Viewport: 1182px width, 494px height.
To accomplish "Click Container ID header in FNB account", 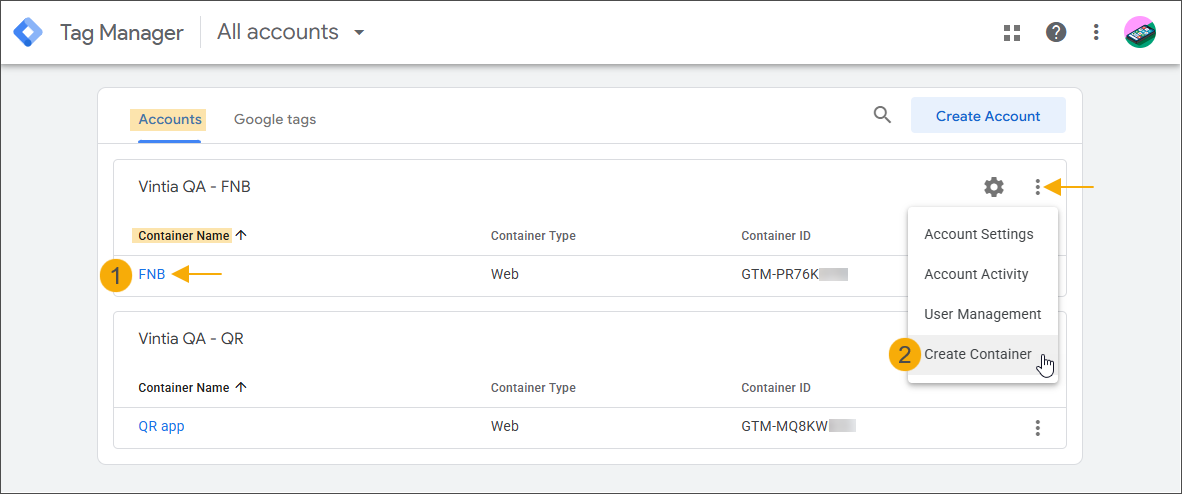I will [776, 236].
